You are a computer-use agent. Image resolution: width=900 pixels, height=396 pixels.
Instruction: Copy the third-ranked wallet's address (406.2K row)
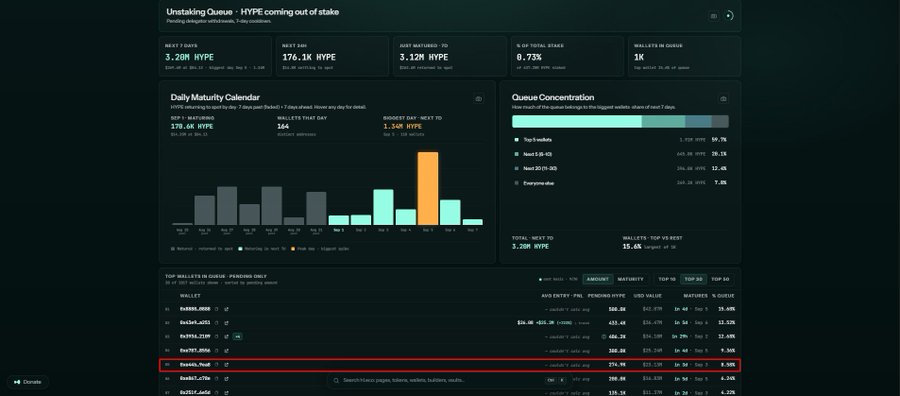pyautogui.click(x=216, y=336)
